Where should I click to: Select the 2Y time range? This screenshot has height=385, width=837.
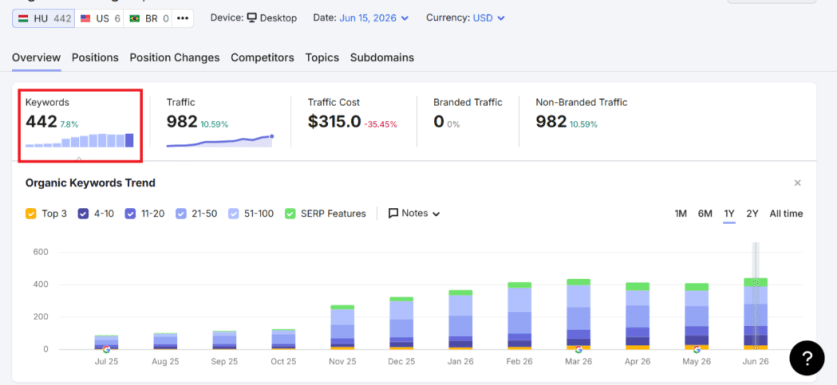point(752,214)
